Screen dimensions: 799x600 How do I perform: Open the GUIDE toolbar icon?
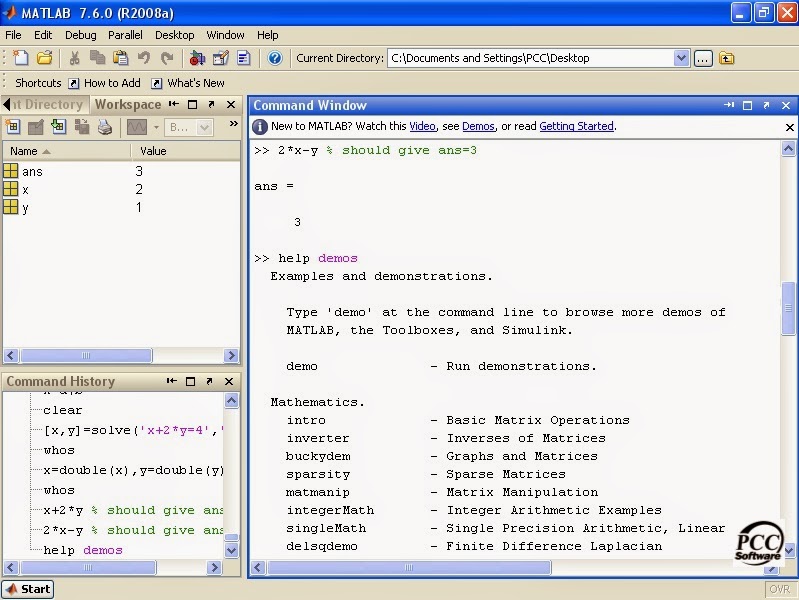[x=221, y=58]
